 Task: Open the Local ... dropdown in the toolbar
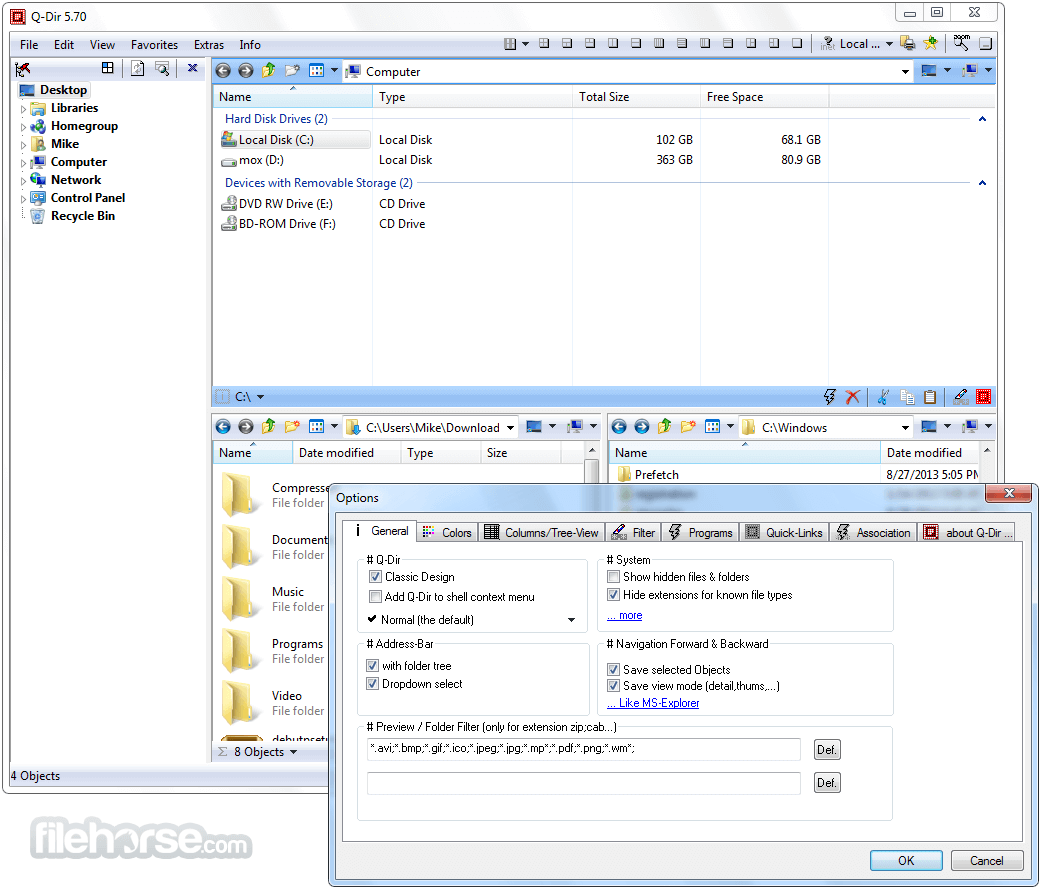(890, 44)
